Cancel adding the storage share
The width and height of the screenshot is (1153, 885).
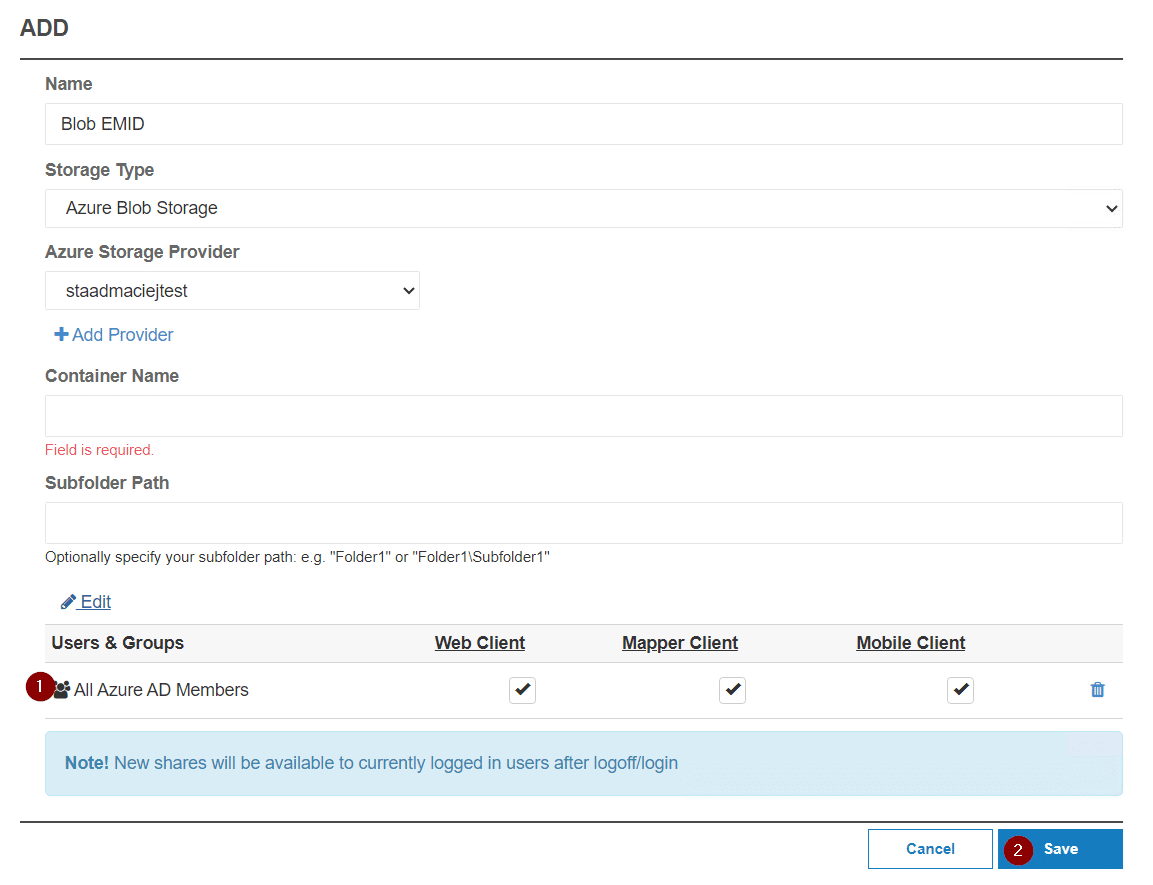930,849
